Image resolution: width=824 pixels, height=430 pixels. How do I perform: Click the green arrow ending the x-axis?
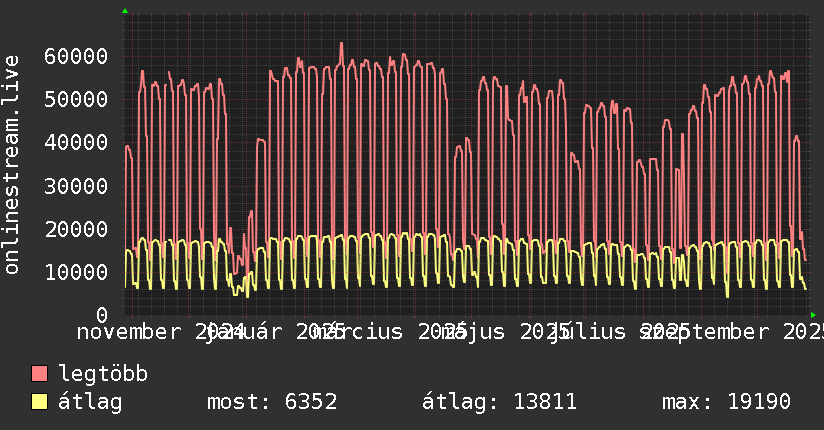[x=813, y=314]
